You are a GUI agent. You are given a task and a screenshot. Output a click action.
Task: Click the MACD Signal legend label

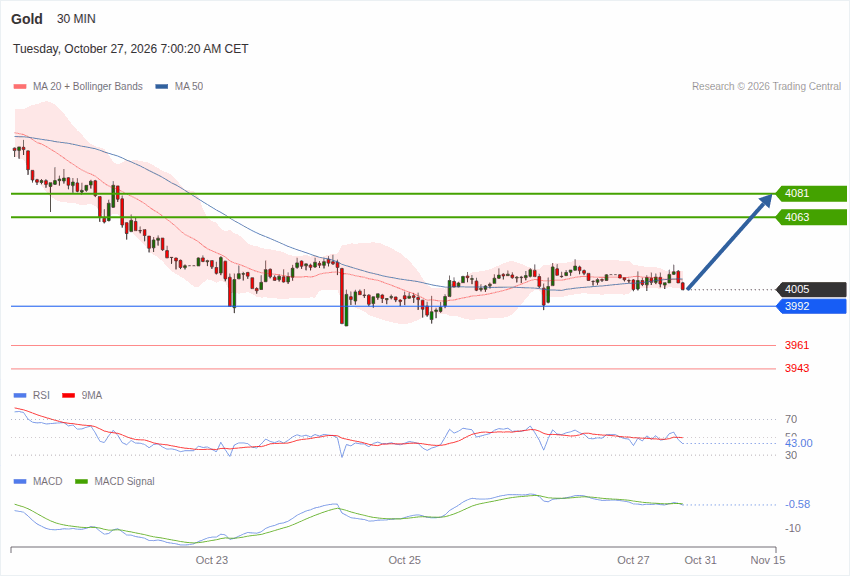pos(124,482)
